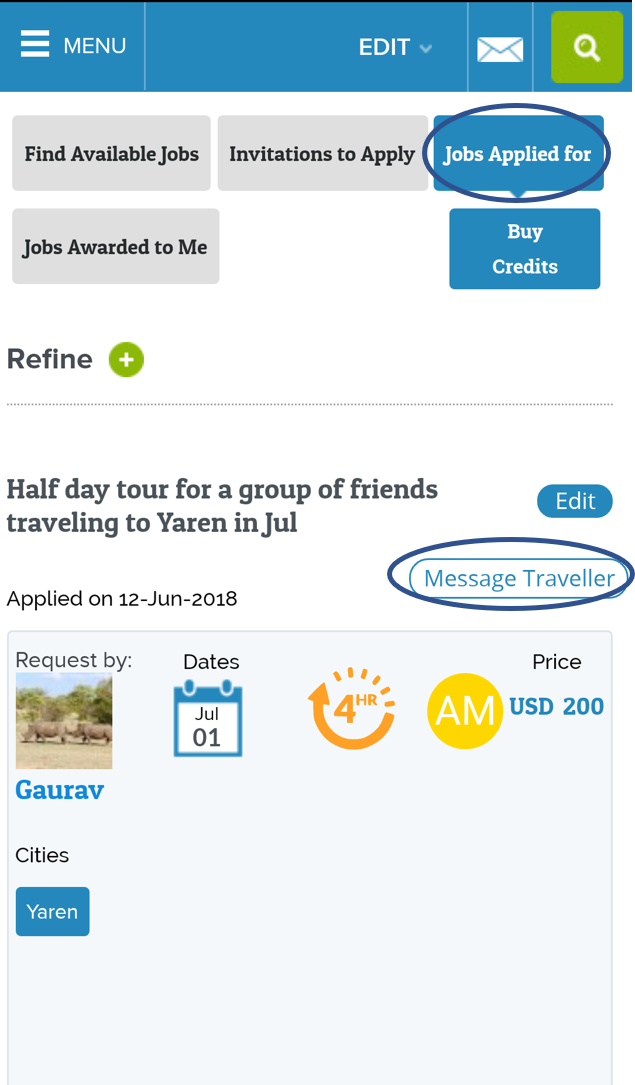Open Jobs Awarded to Me tab

pos(115,247)
